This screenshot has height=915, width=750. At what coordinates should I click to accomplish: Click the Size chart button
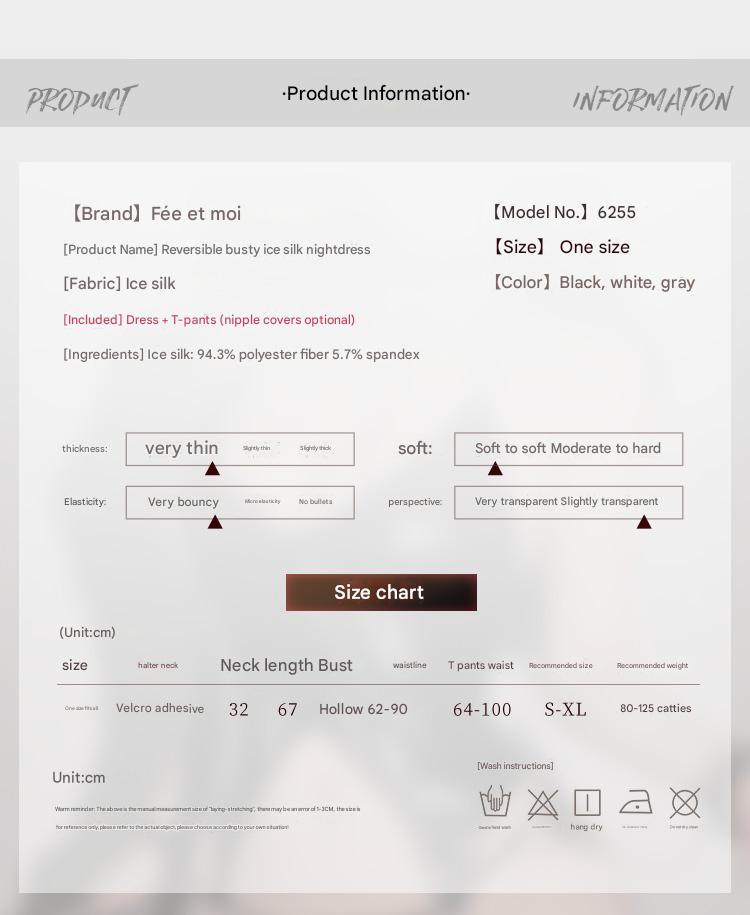click(x=381, y=592)
